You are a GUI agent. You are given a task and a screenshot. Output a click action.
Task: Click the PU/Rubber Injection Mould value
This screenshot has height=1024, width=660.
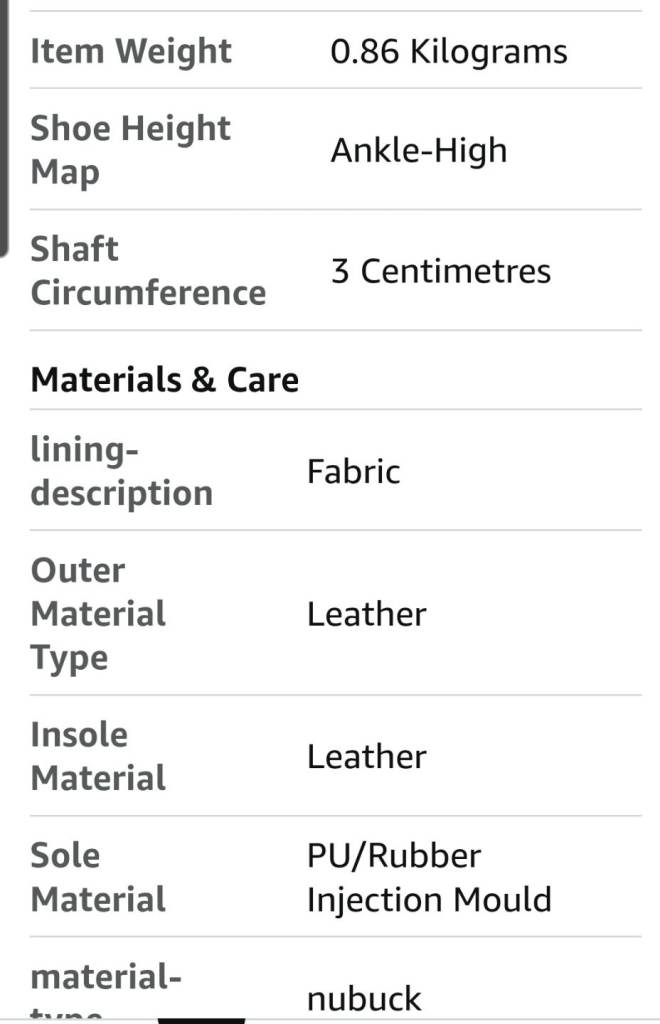pos(429,877)
